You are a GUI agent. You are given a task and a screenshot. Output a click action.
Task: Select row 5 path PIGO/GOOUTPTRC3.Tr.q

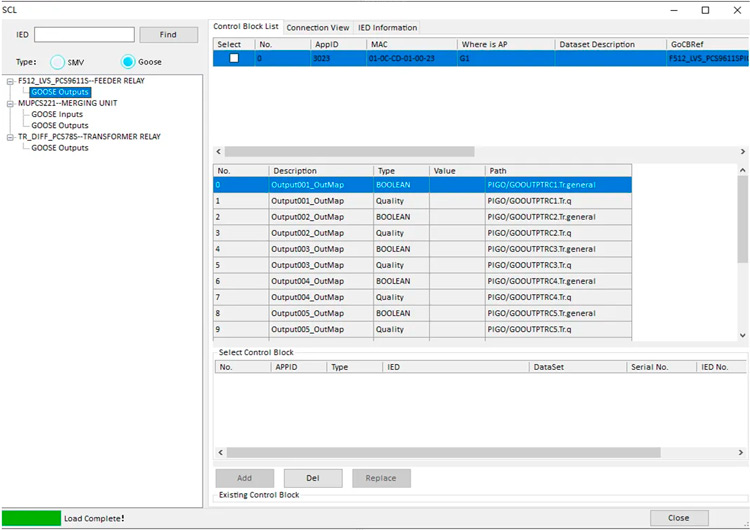point(559,265)
